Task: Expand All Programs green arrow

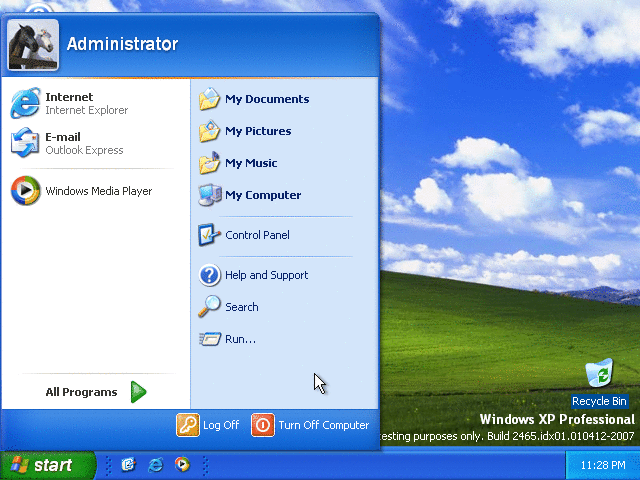Action: click(138, 392)
